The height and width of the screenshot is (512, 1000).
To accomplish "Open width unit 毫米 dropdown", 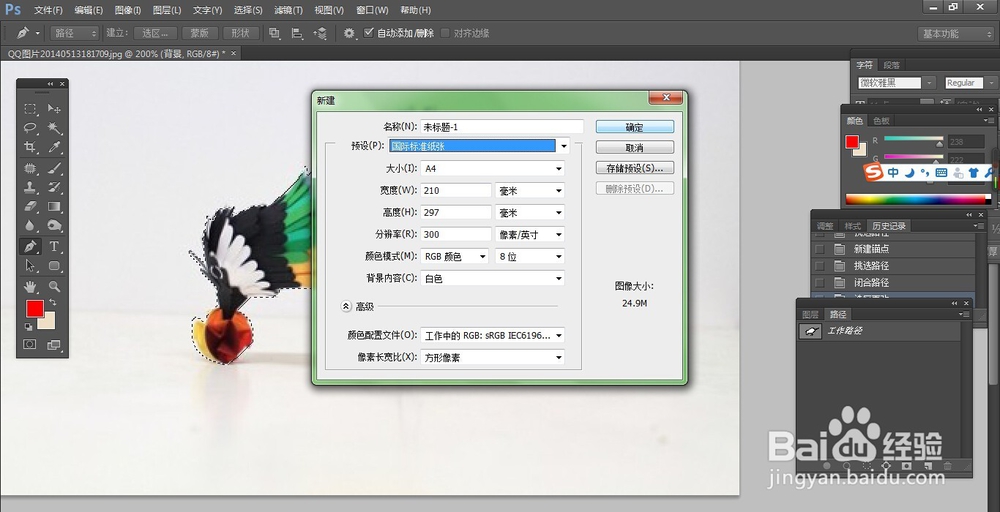I will [x=529, y=190].
